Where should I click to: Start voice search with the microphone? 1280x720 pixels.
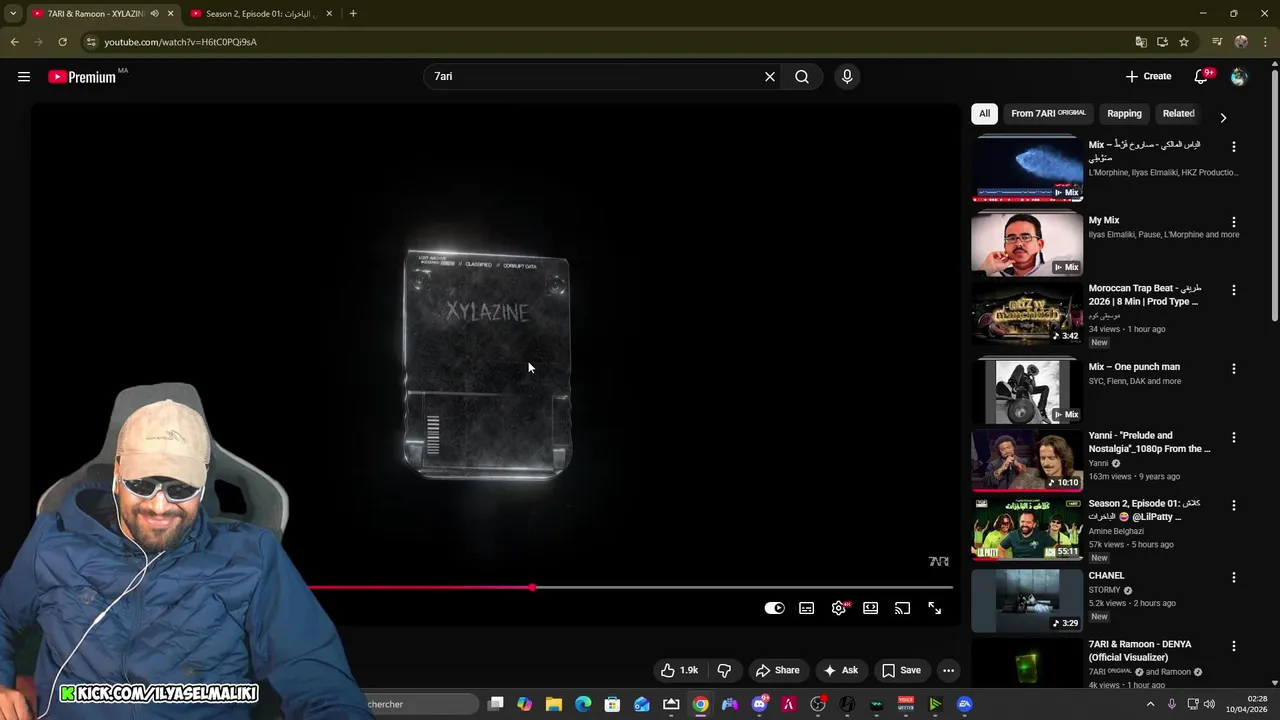click(847, 76)
